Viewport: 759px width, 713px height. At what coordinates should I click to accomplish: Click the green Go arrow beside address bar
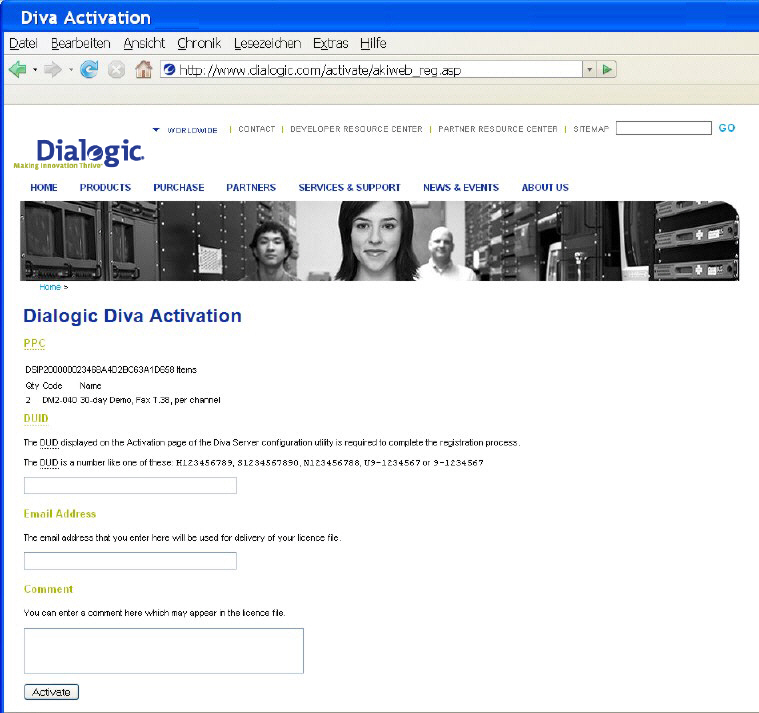608,69
